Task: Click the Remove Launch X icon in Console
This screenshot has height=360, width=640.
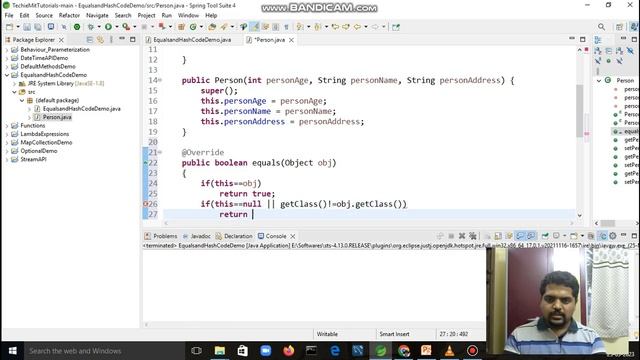Action: click(462, 236)
